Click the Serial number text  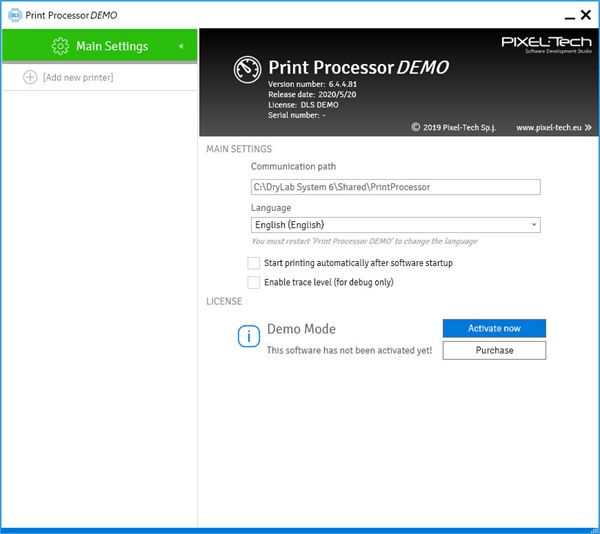coord(297,115)
